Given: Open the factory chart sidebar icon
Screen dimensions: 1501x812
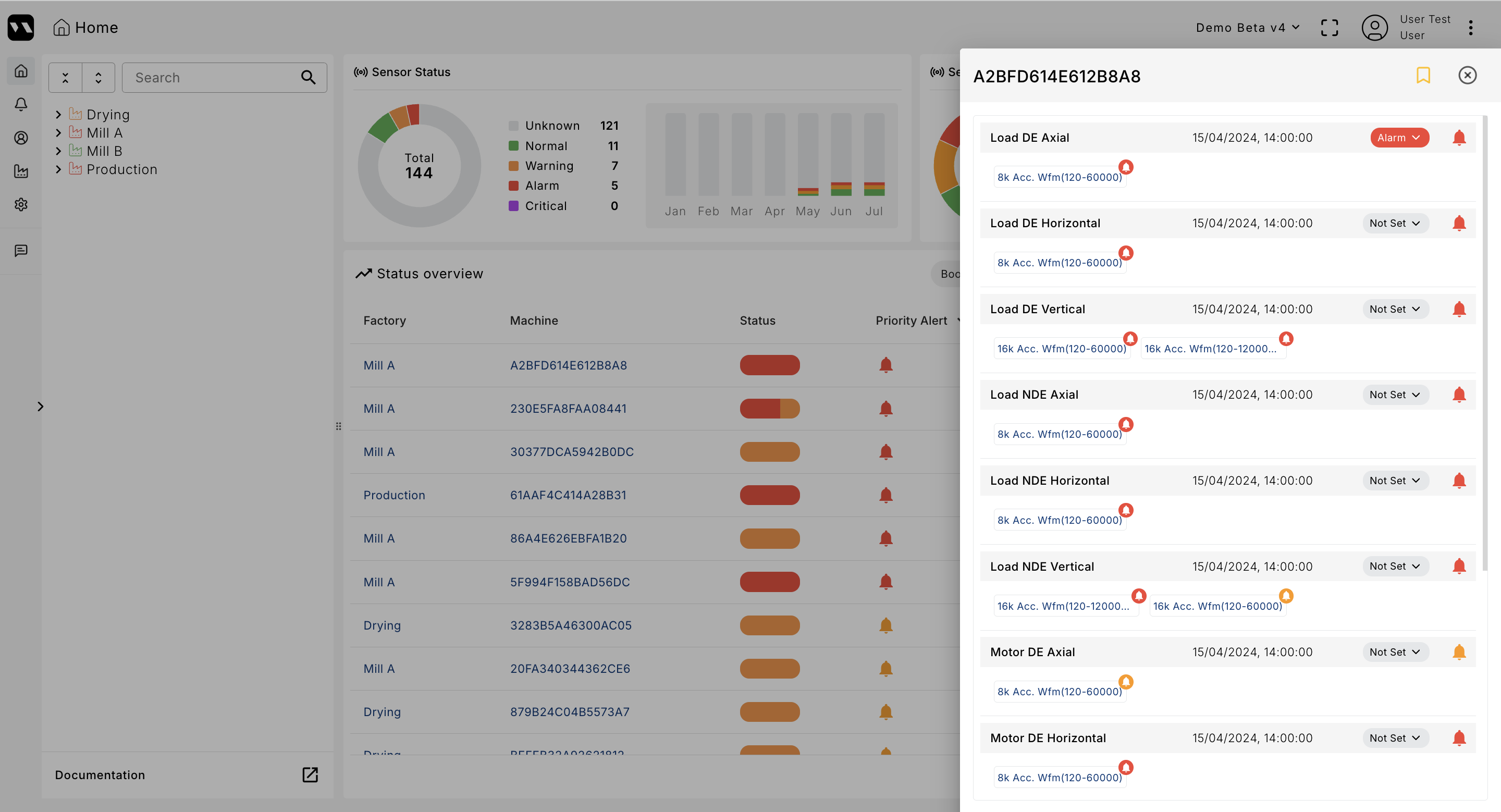Looking at the screenshot, I should click(x=21, y=171).
